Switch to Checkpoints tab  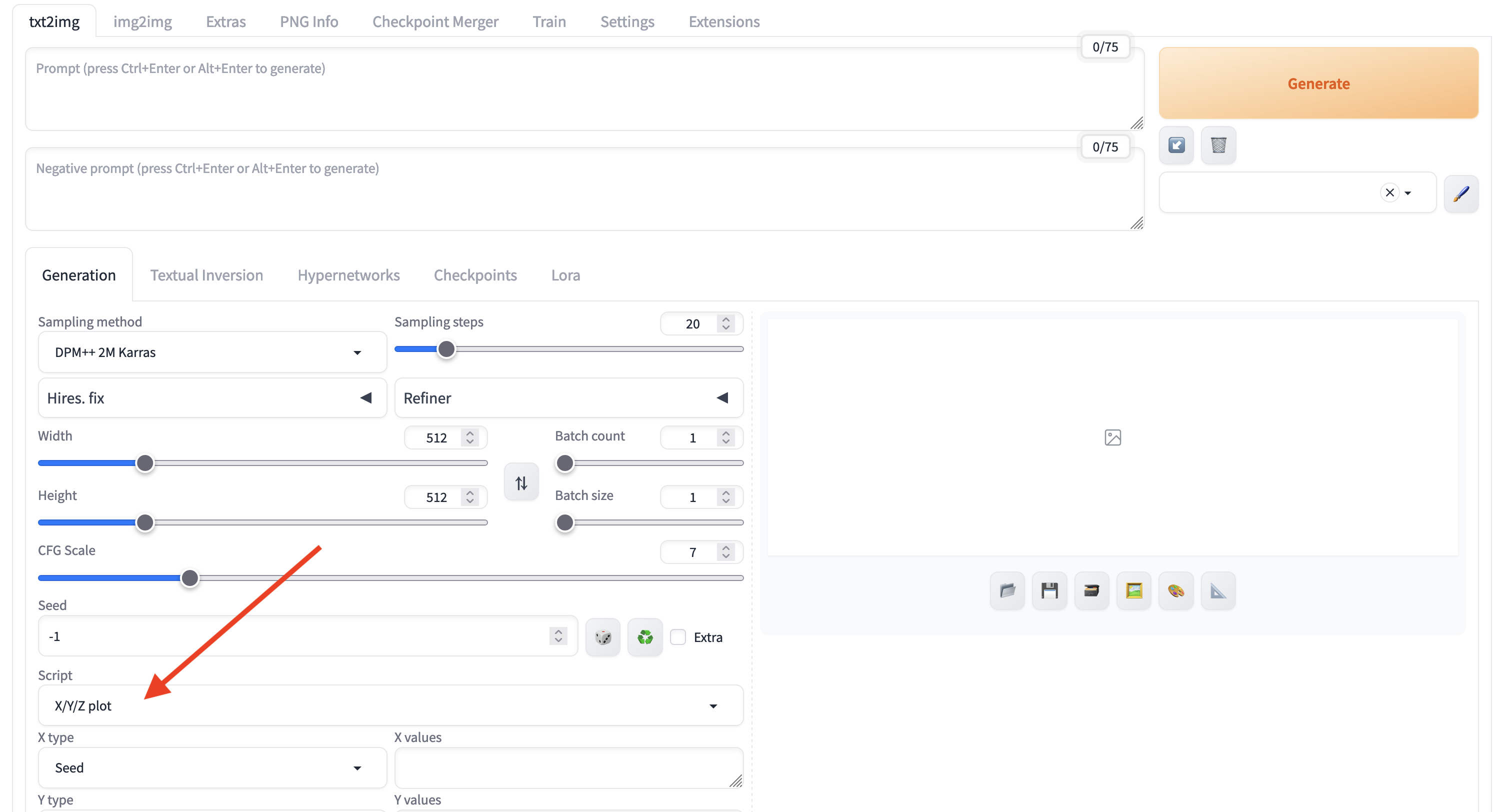tap(475, 275)
